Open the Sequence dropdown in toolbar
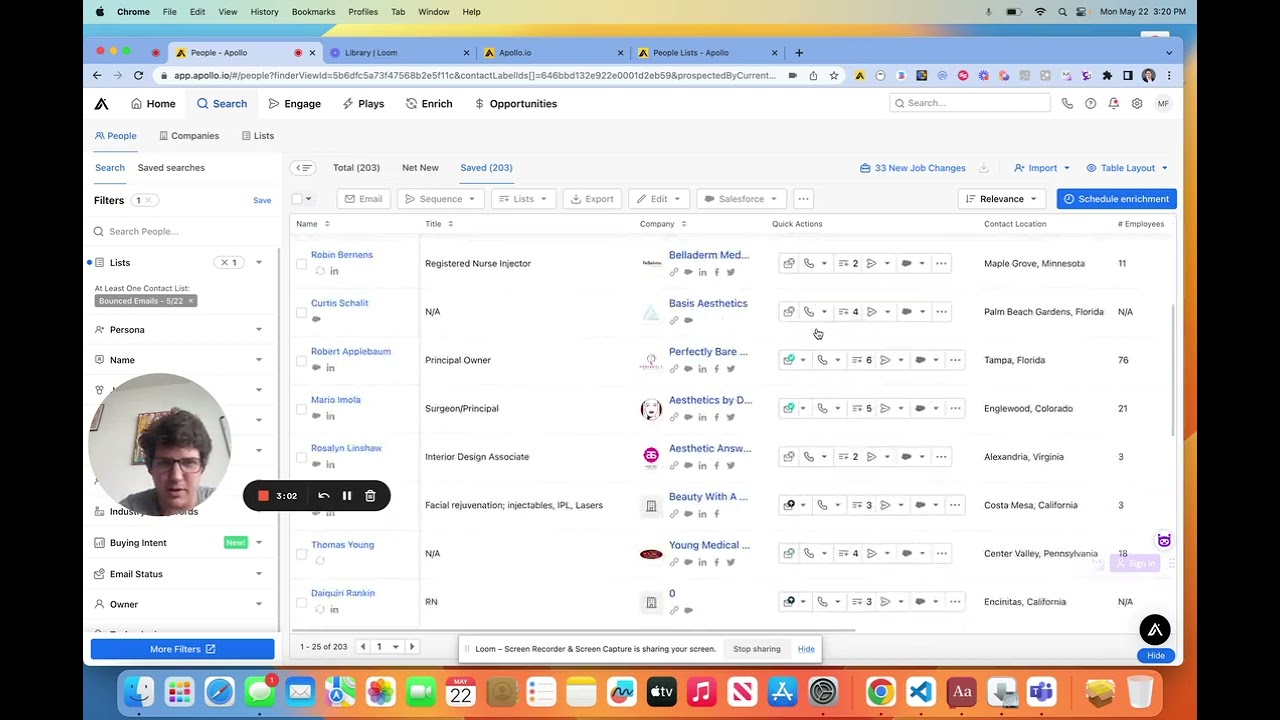Image resolution: width=1280 pixels, height=720 pixels. point(441,199)
